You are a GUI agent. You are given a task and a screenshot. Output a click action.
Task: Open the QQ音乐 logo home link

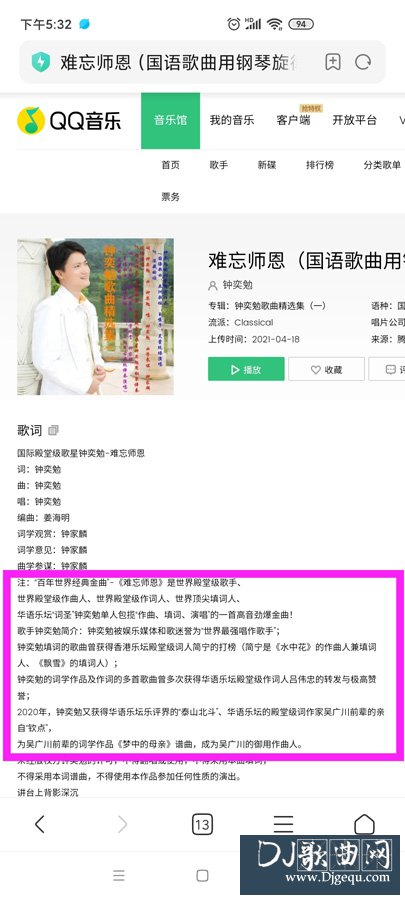point(69,121)
